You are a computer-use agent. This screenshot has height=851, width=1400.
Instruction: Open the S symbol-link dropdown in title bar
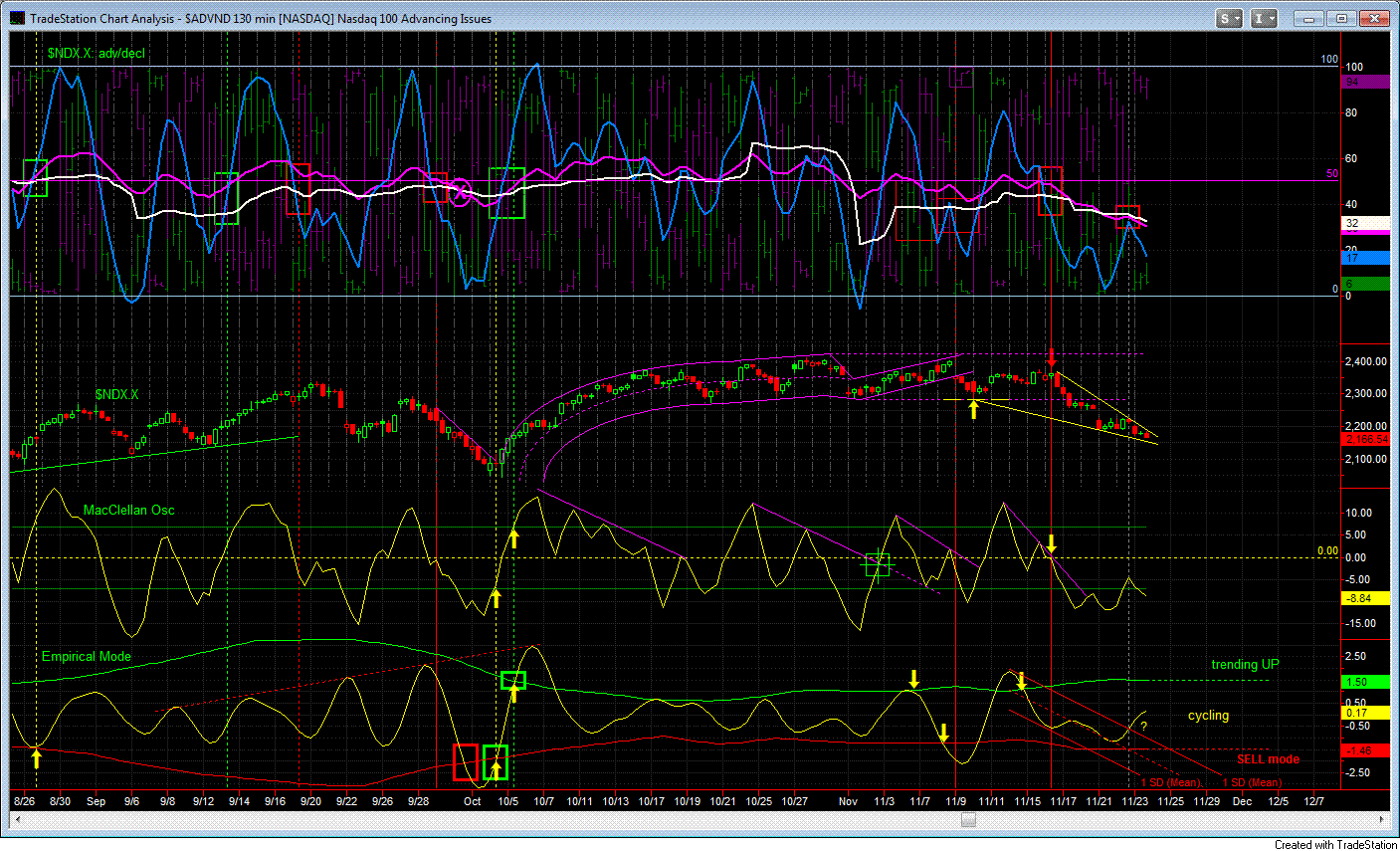point(1230,18)
